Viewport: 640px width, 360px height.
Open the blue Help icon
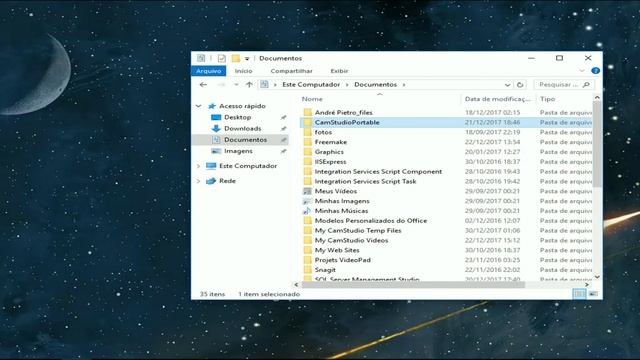[596, 71]
